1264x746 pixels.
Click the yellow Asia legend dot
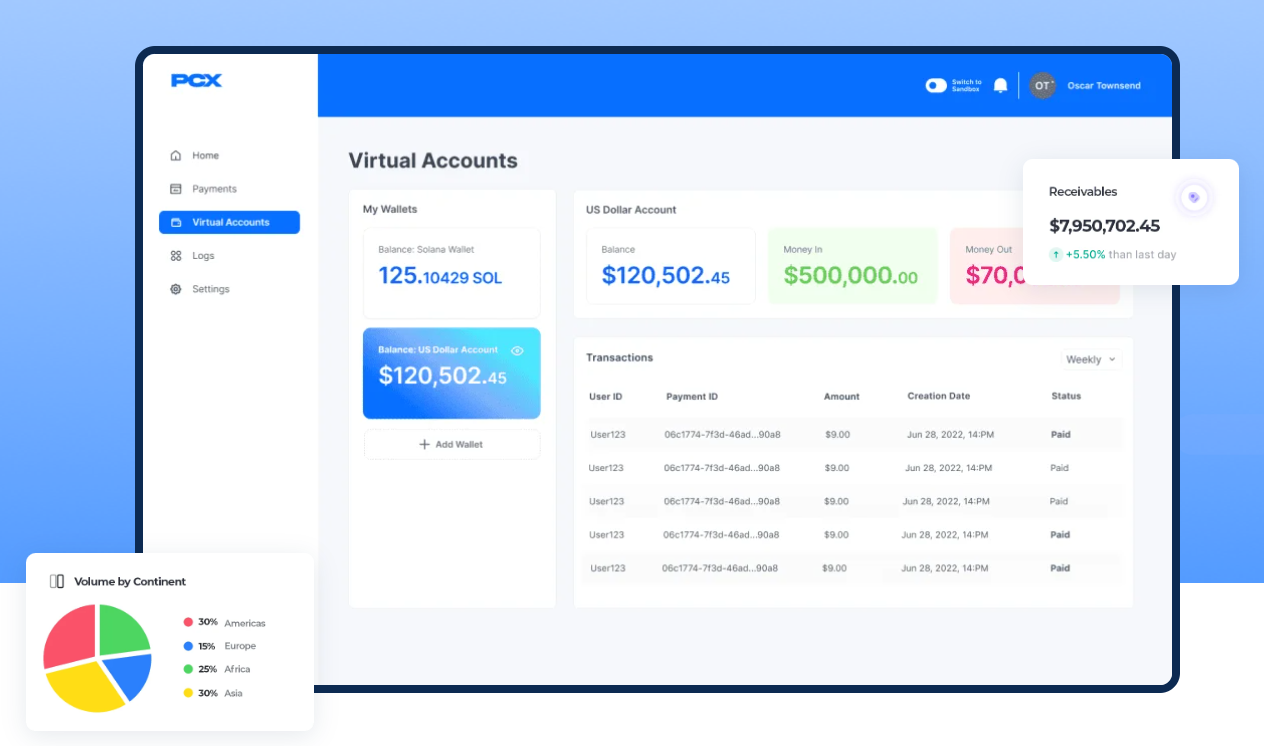click(x=188, y=693)
